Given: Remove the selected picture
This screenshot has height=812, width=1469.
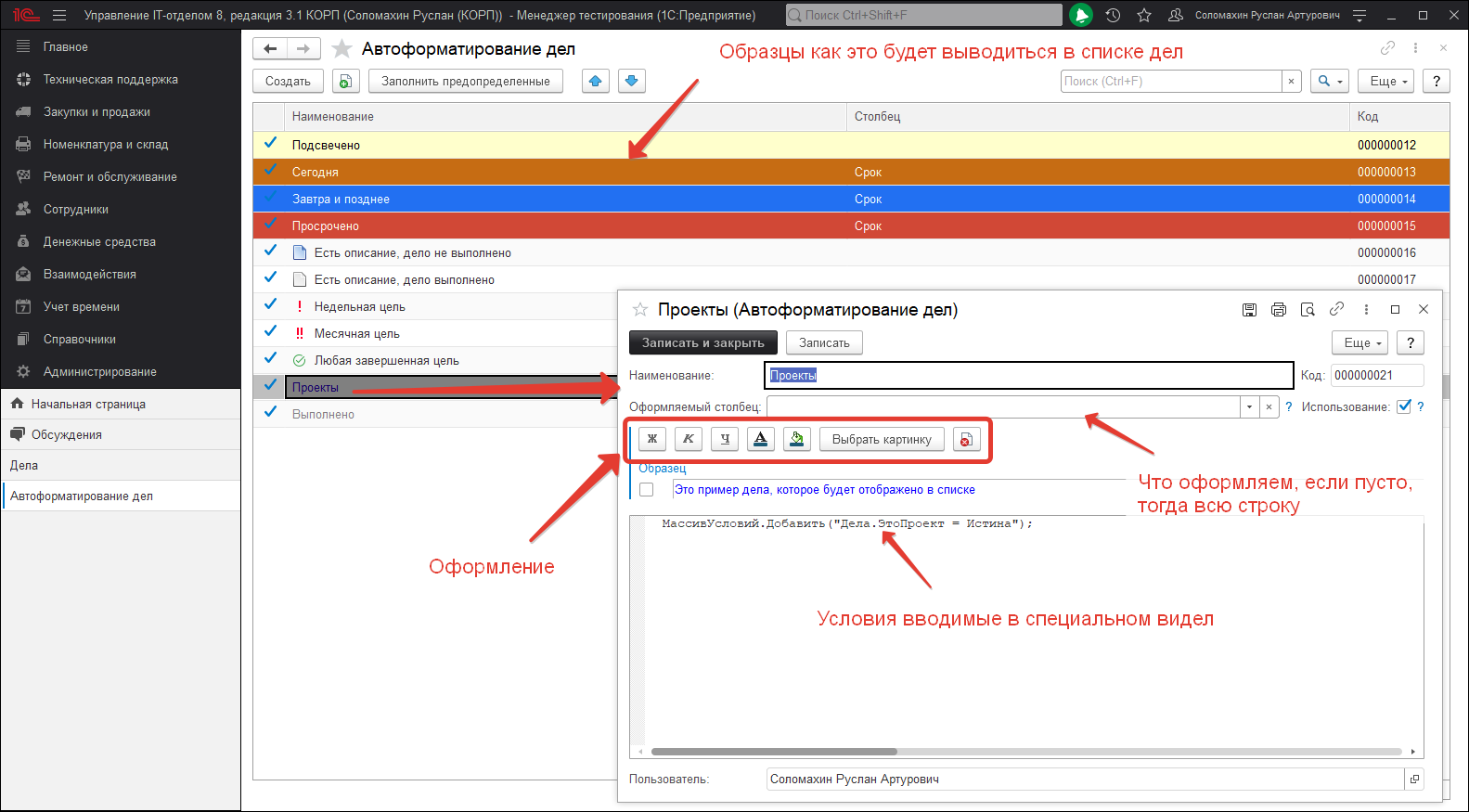Looking at the screenshot, I should (966, 439).
